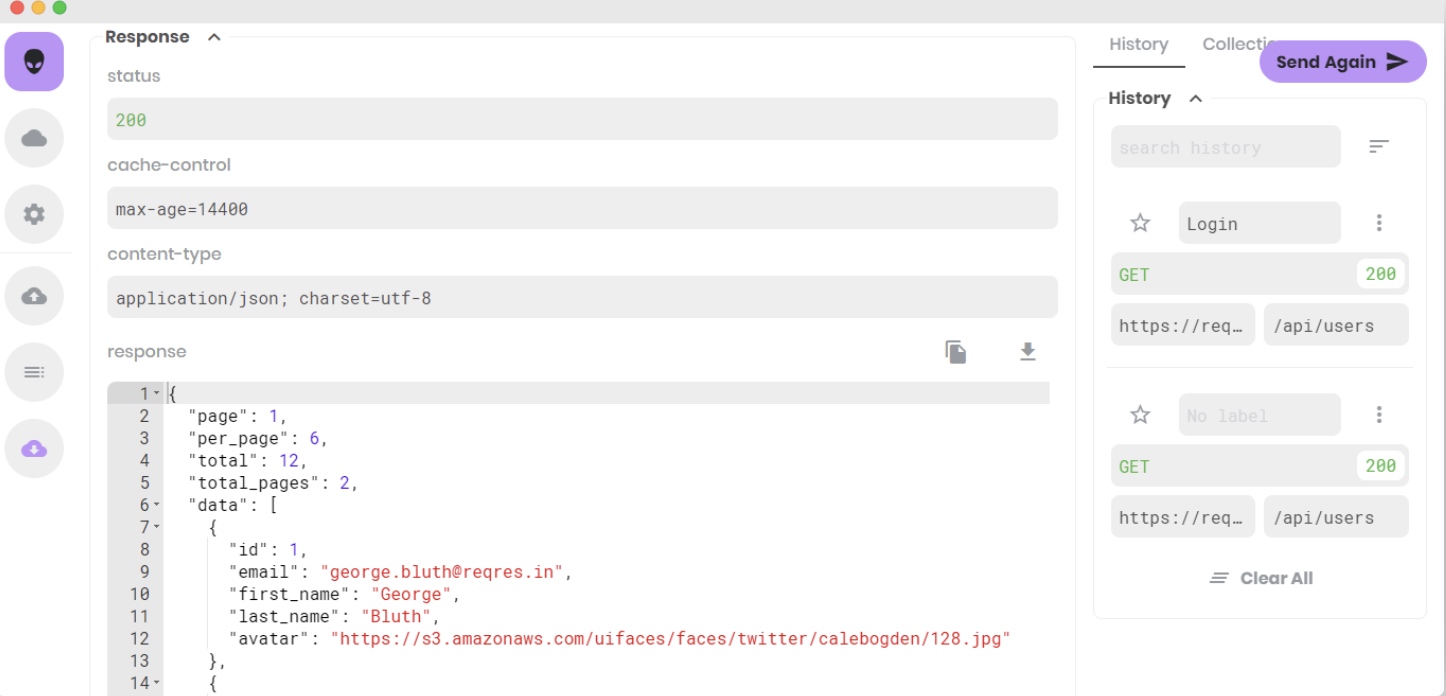The height and width of the screenshot is (696, 1446).
Task: Click the cloud upload sidebar icon
Action: [34, 296]
